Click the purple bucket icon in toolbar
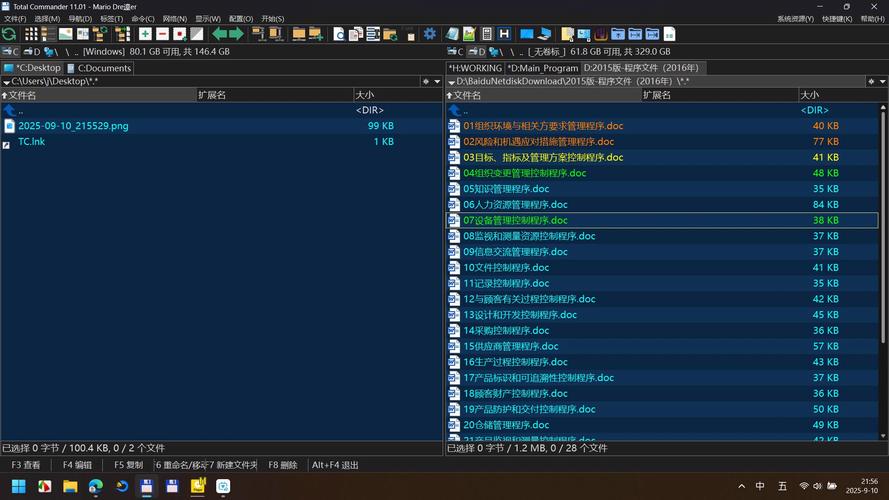Screen dimensions: 889x500 (601, 34)
